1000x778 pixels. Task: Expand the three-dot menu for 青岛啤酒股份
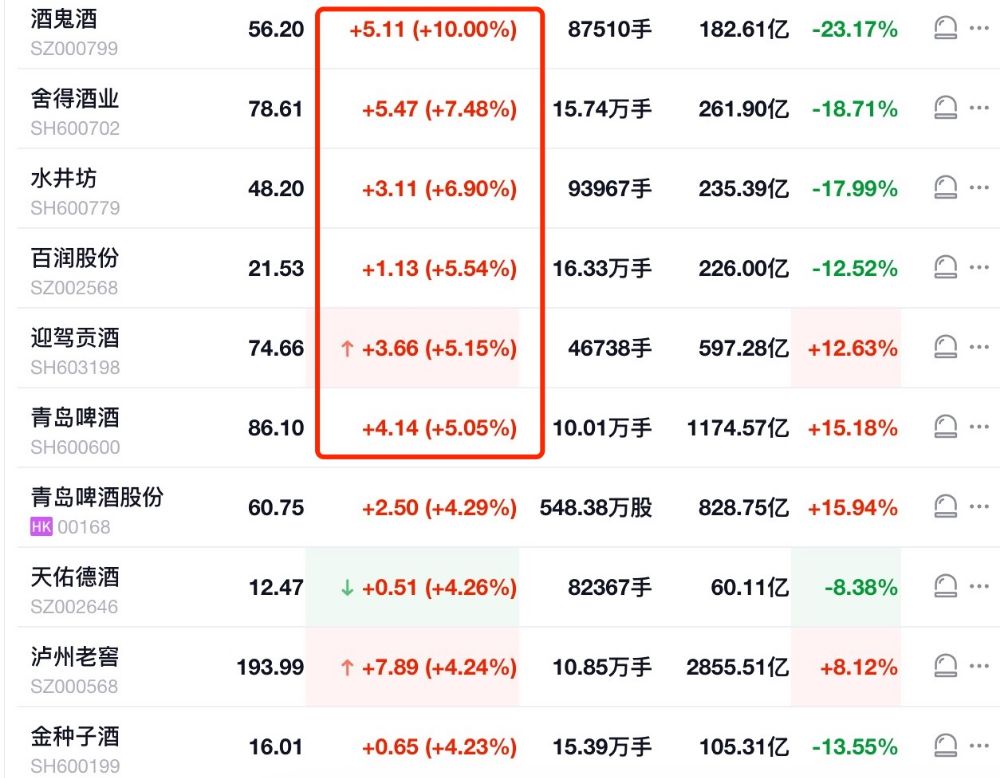click(x=979, y=507)
